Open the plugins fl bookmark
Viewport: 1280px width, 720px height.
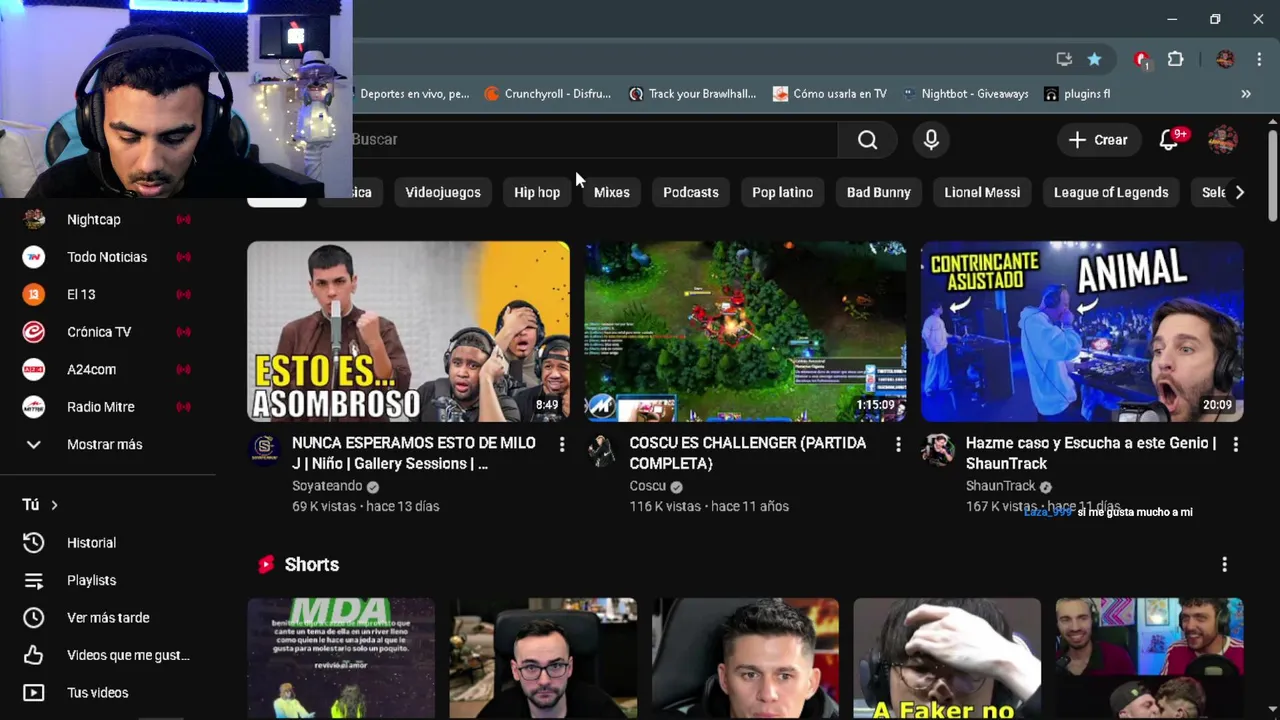[x=1078, y=94]
